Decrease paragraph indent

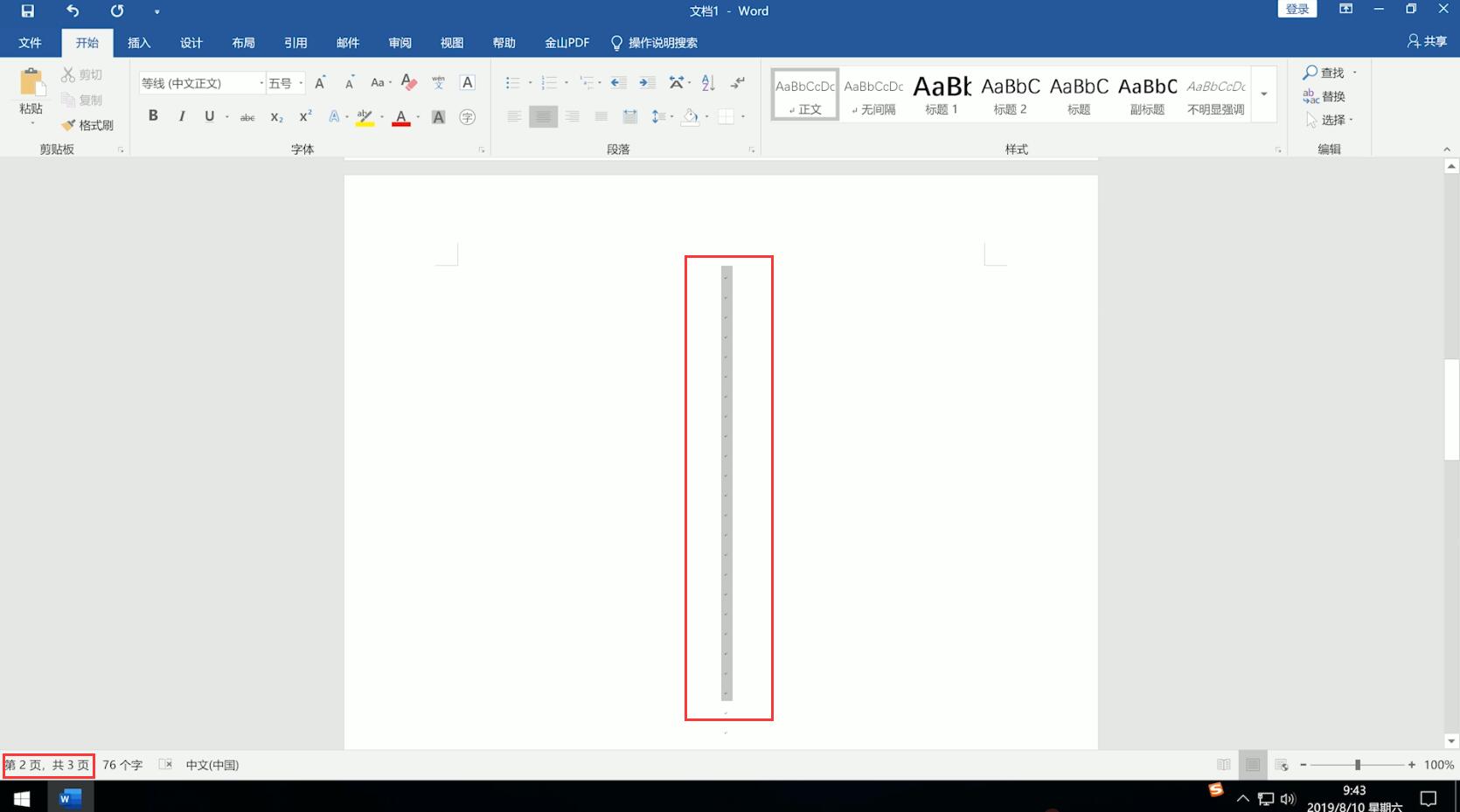click(618, 82)
